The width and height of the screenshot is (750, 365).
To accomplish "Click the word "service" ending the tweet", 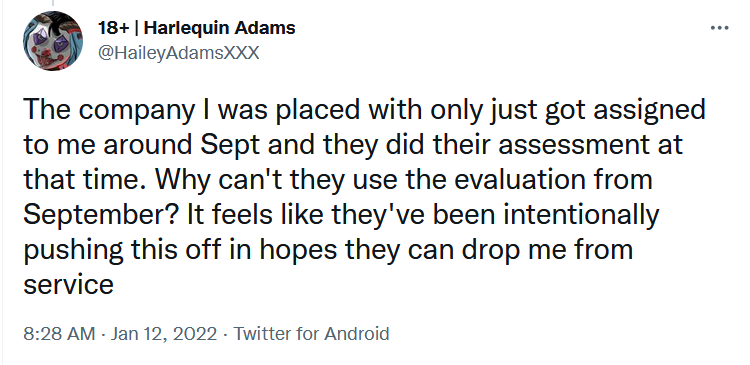I will [68, 286].
